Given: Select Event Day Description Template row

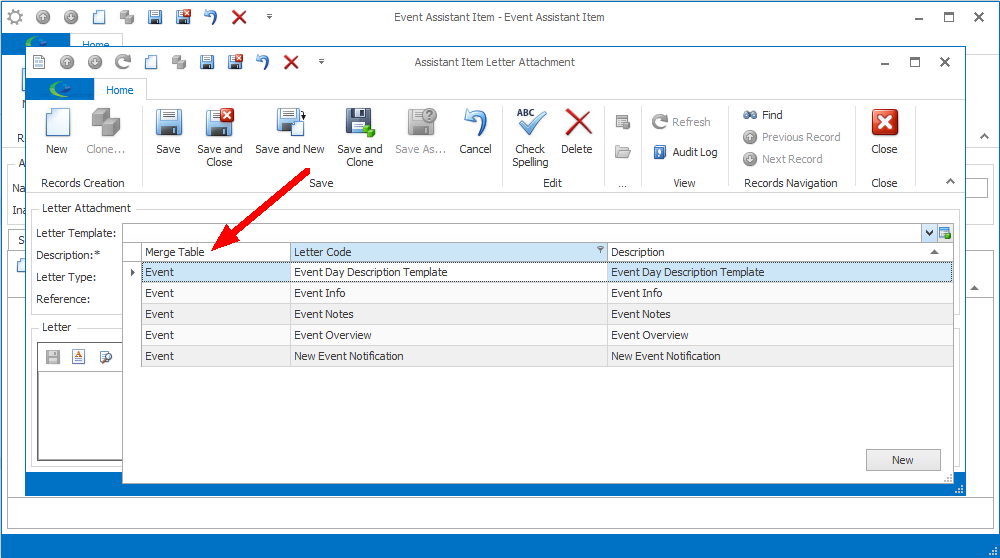Looking at the screenshot, I should (547, 272).
